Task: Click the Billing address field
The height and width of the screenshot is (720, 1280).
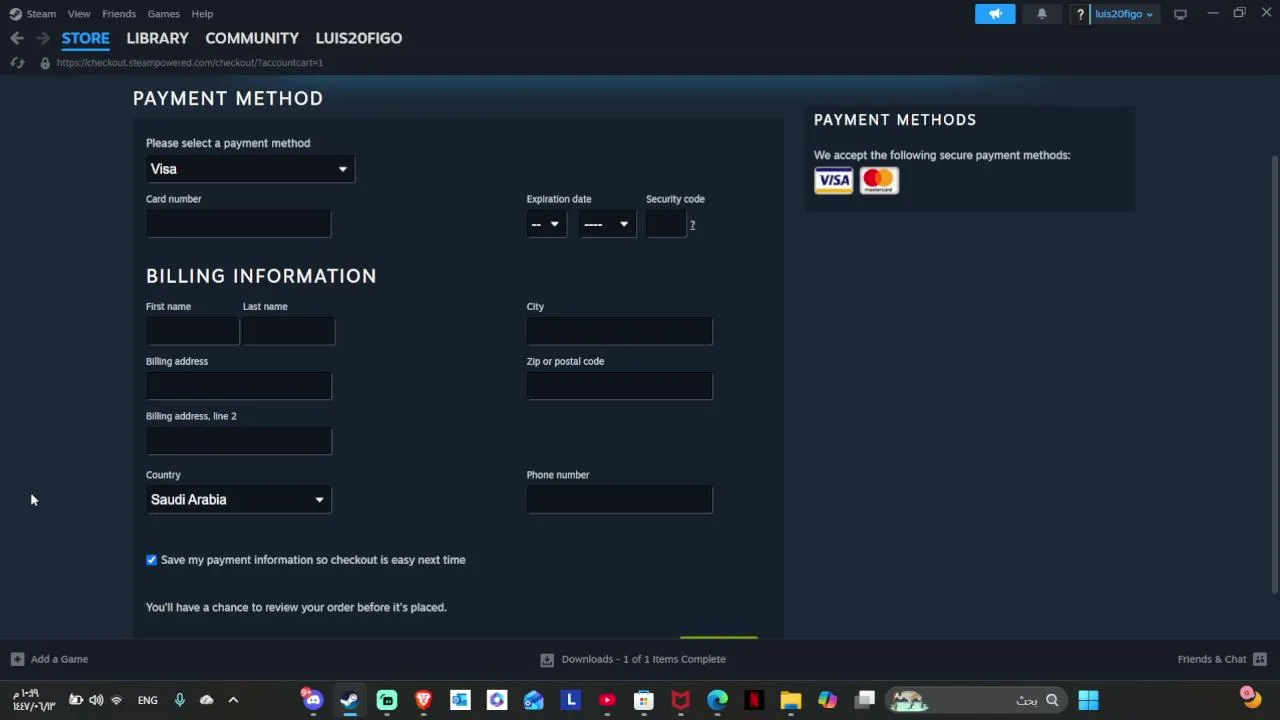Action: (x=238, y=386)
